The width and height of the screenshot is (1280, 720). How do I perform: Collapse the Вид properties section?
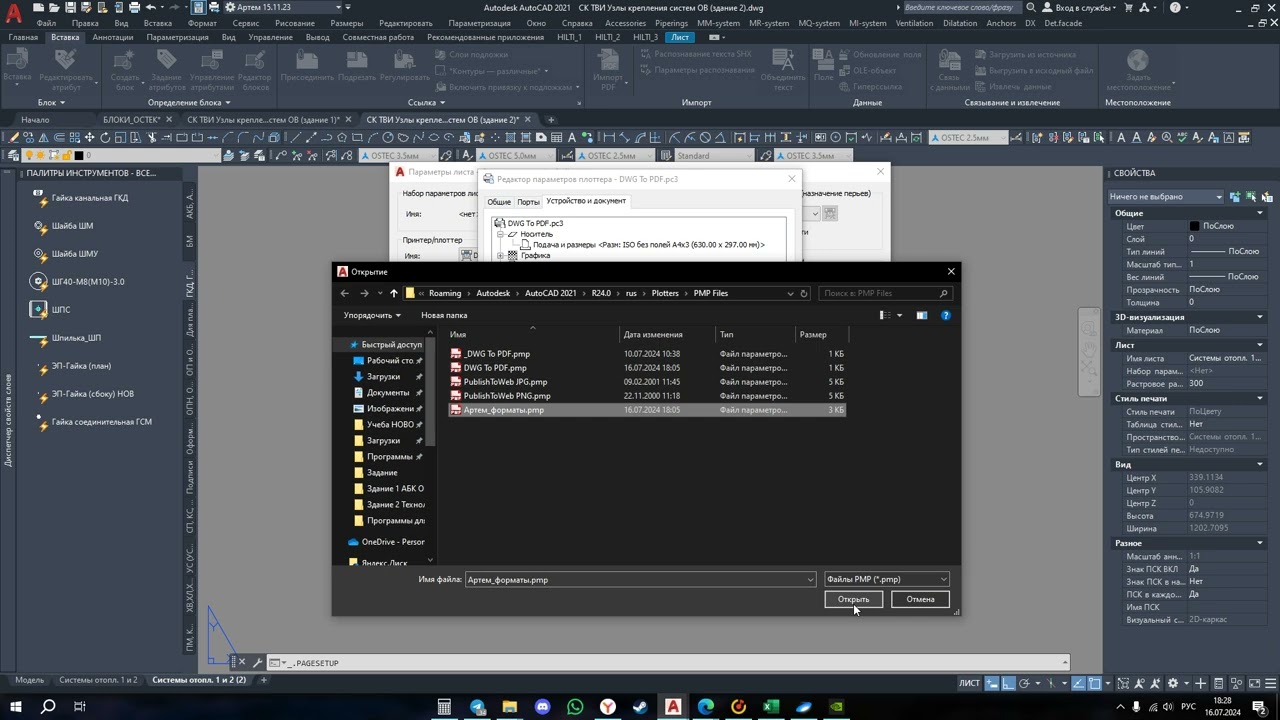click(x=1260, y=464)
